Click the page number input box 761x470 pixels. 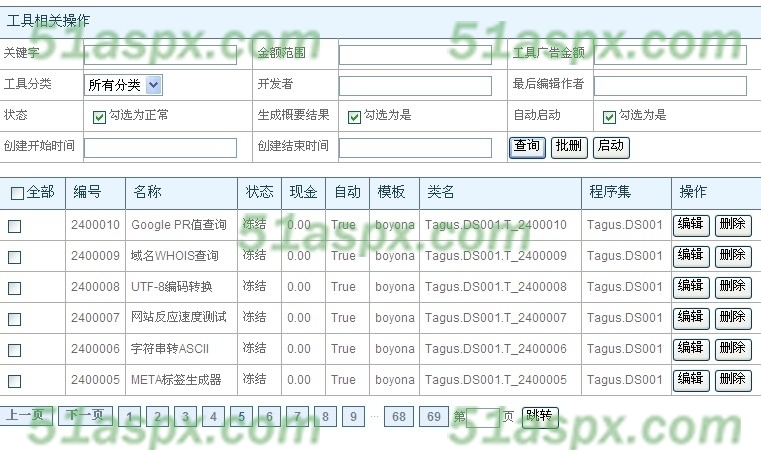(x=483, y=418)
